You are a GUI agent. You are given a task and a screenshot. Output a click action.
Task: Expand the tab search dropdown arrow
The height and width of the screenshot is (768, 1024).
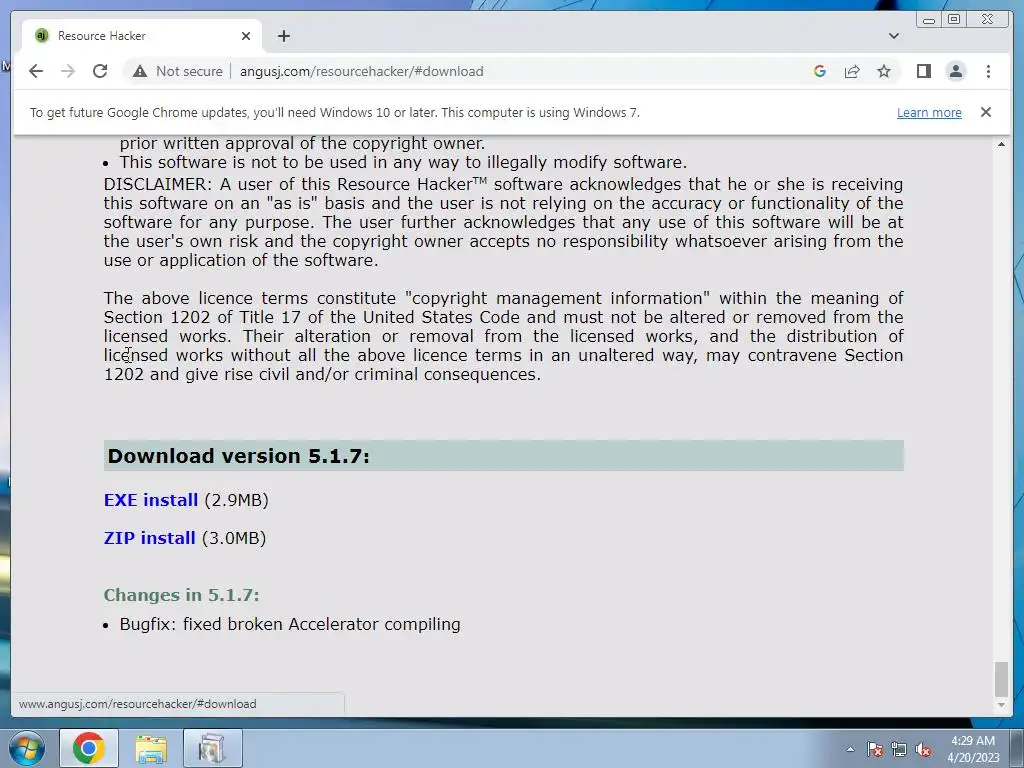tap(894, 36)
